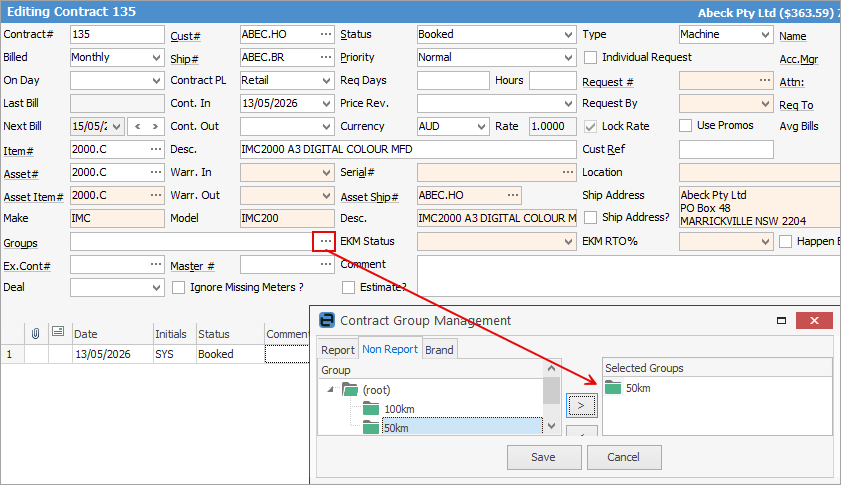The height and width of the screenshot is (485, 841).
Task: Open the Currency dropdown showing AUD
Action: click(481, 127)
